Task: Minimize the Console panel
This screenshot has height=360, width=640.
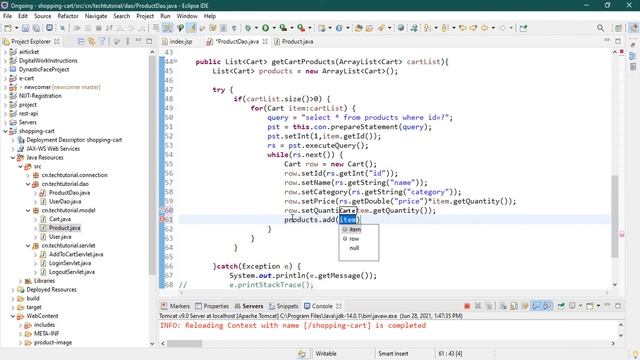Action: 607,305
